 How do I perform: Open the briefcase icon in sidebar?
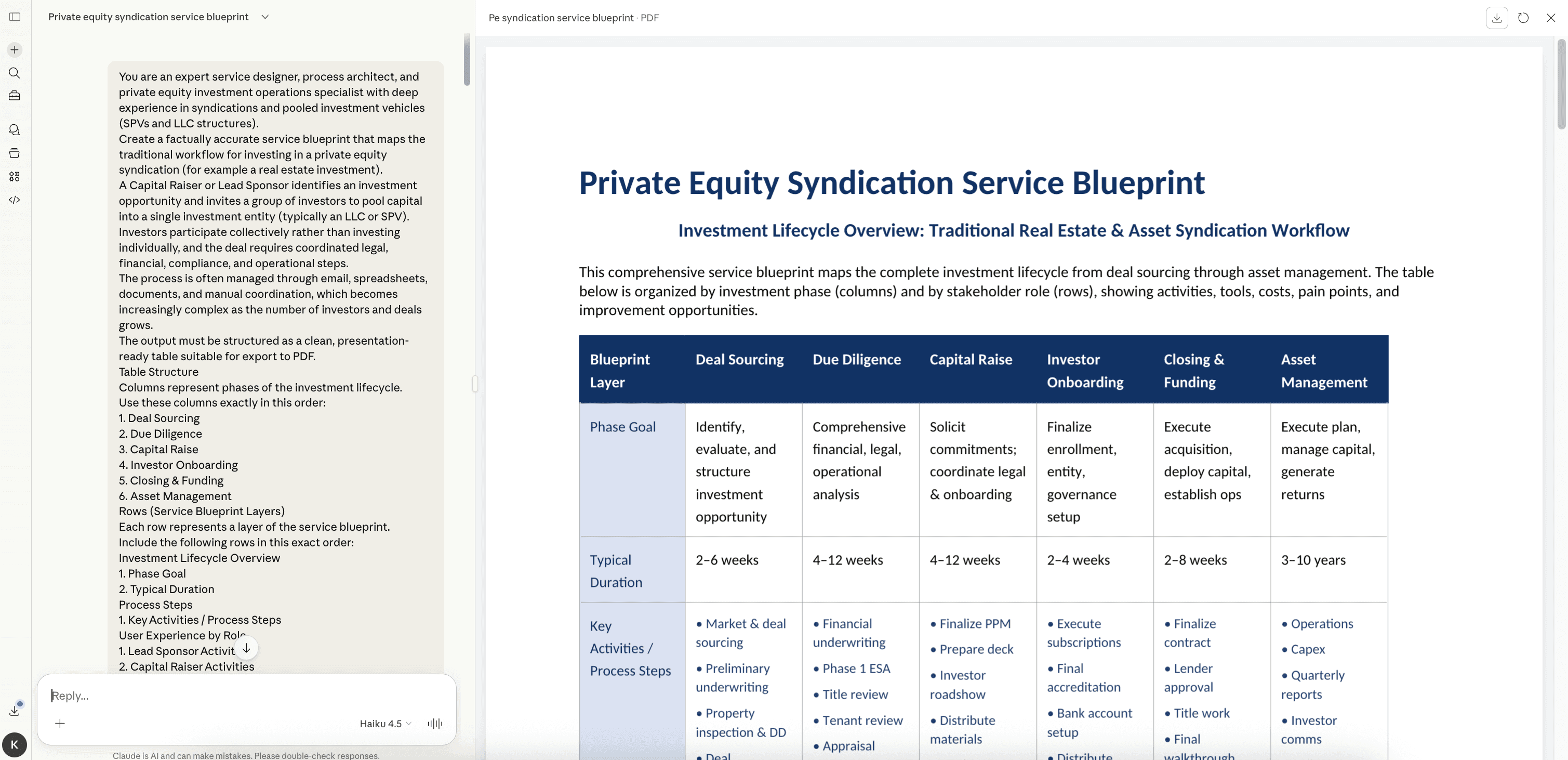pos(15,96)
